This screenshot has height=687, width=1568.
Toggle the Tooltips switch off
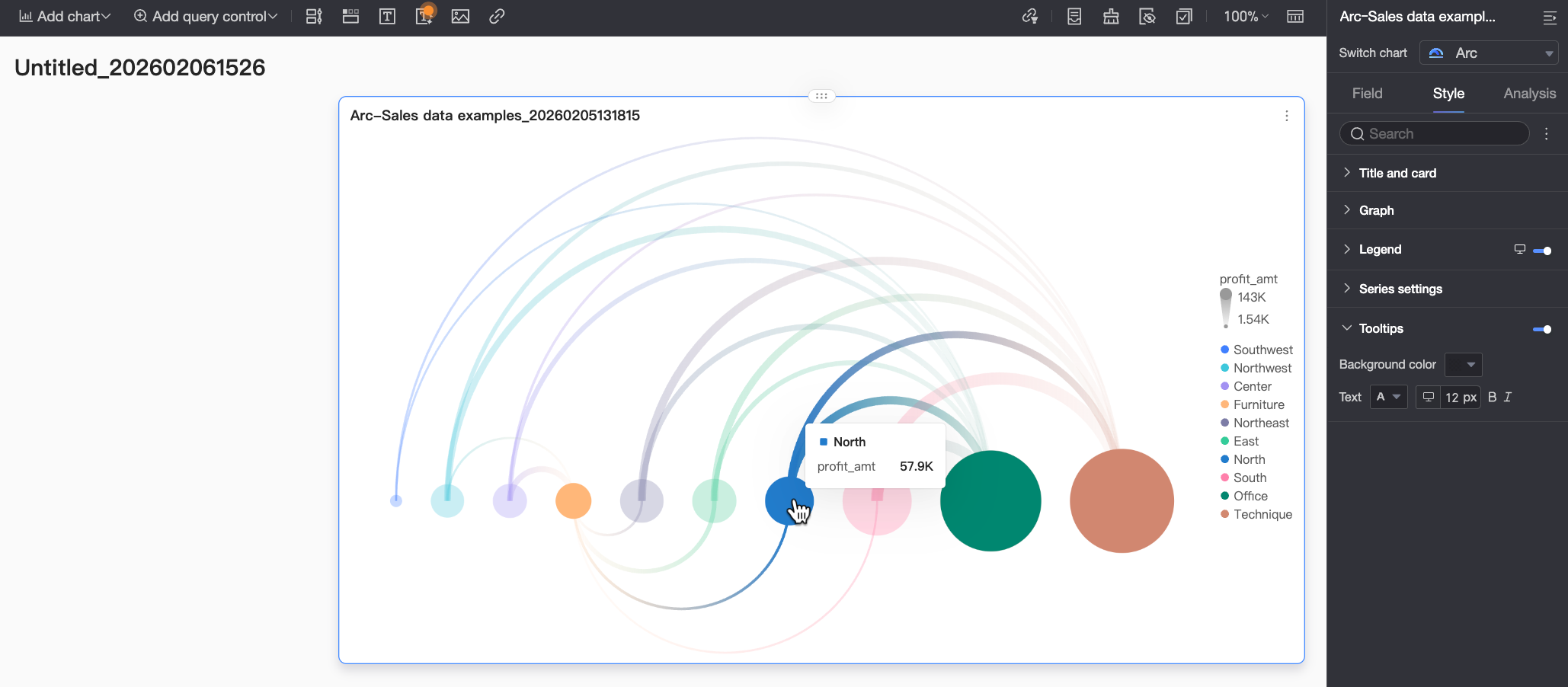click(x=1542, y=329)
